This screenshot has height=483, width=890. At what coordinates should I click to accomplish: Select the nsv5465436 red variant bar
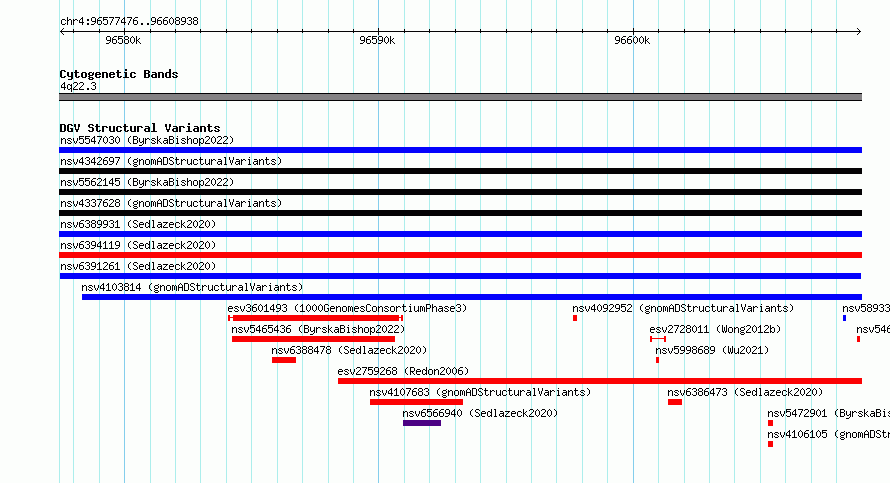click(x=313, y=339)
